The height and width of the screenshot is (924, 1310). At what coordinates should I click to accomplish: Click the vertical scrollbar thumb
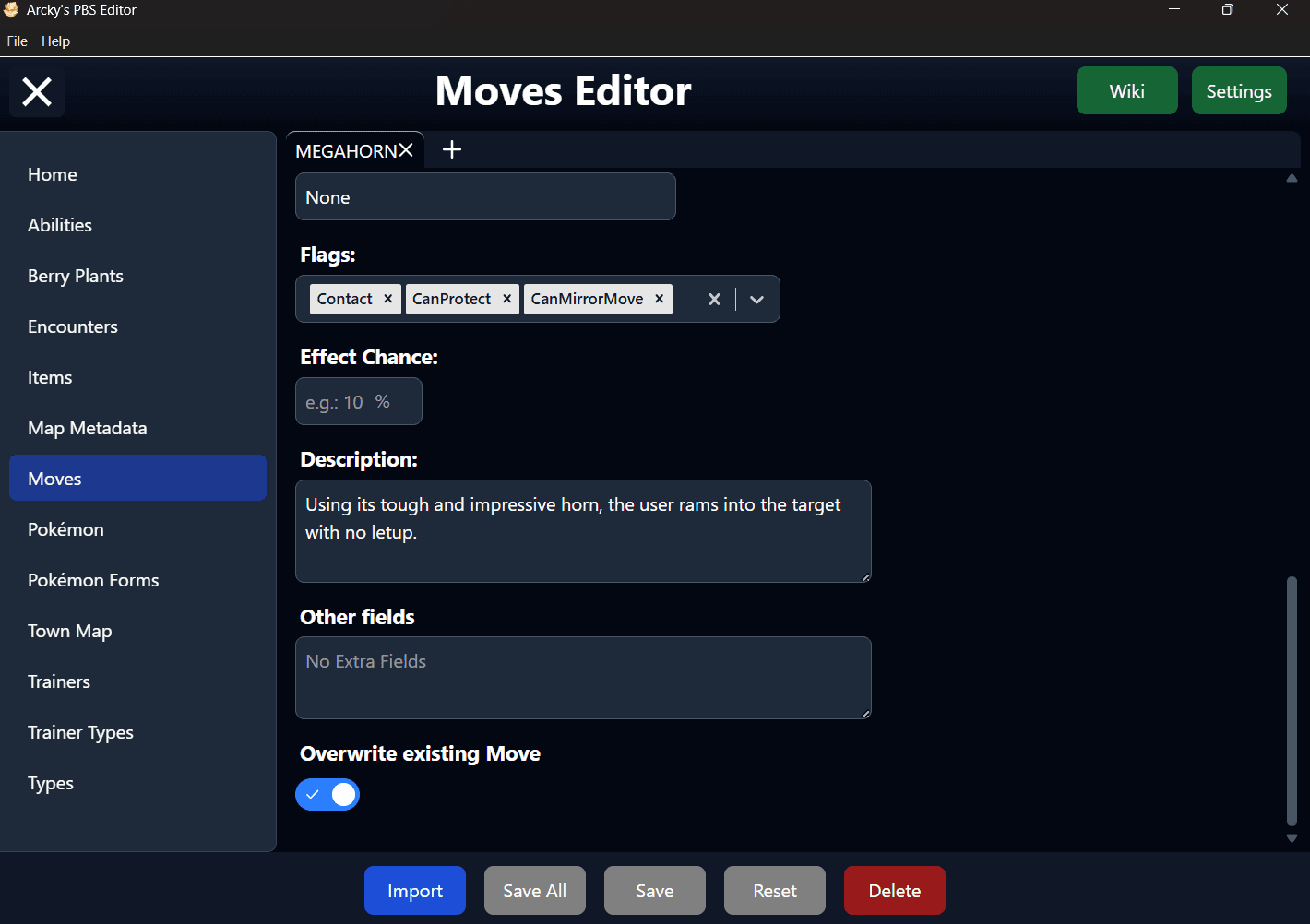[1292, 701]
